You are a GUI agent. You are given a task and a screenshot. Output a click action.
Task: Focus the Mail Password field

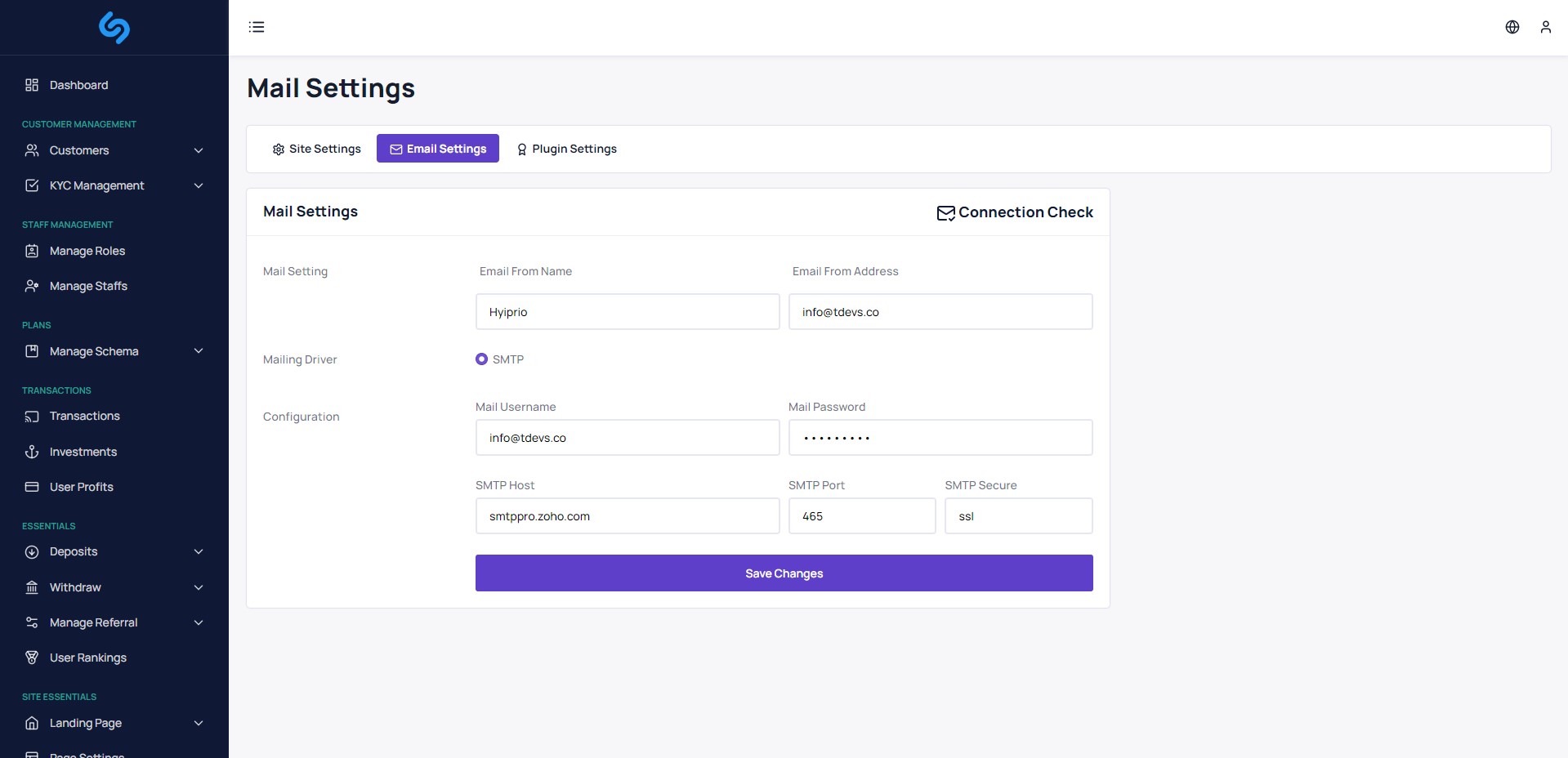click(940, 438)
